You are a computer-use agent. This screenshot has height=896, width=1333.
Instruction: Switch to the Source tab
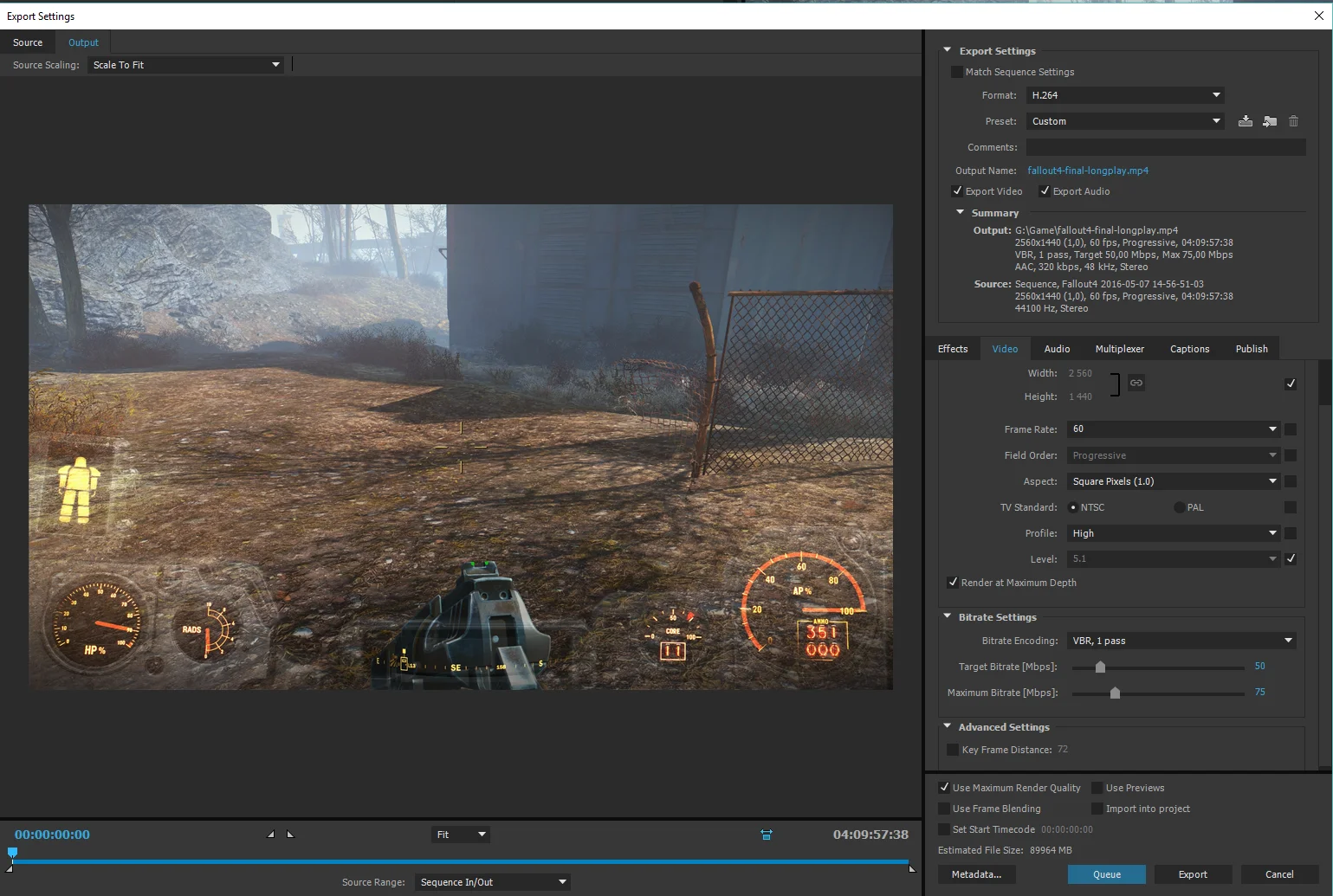(28, 42)
